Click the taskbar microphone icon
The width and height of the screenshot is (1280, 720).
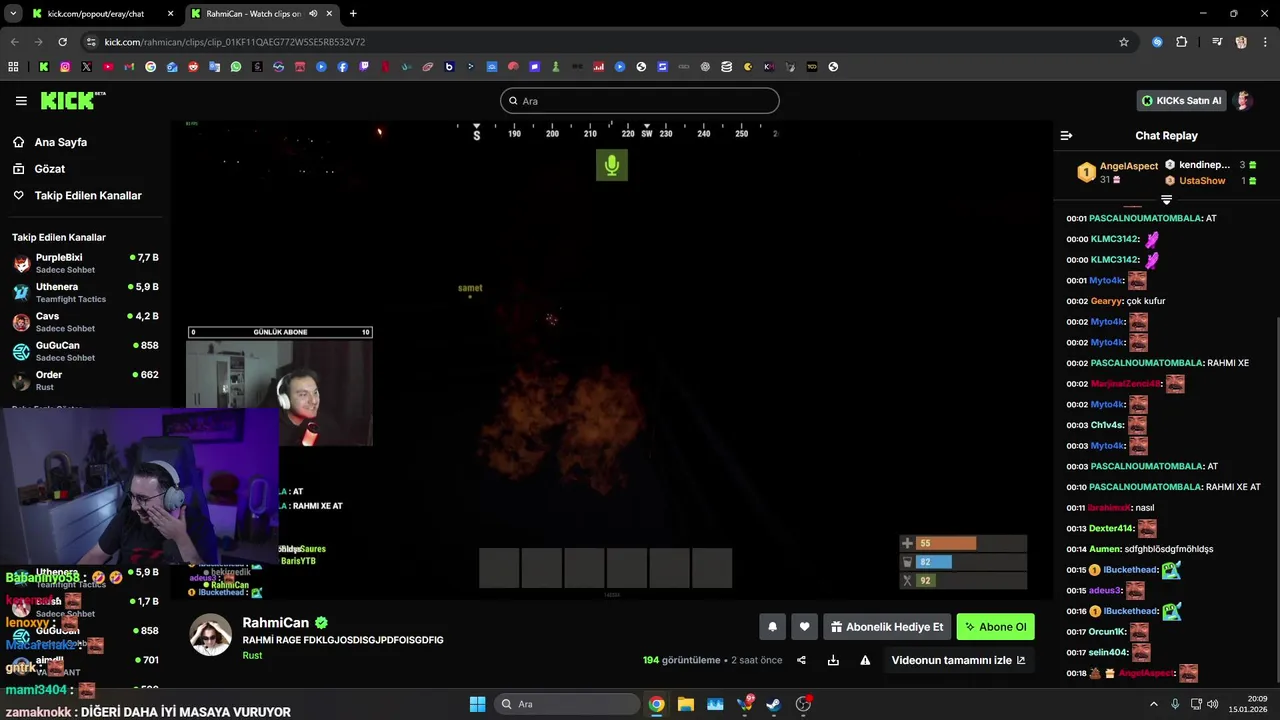[1175, 704]
